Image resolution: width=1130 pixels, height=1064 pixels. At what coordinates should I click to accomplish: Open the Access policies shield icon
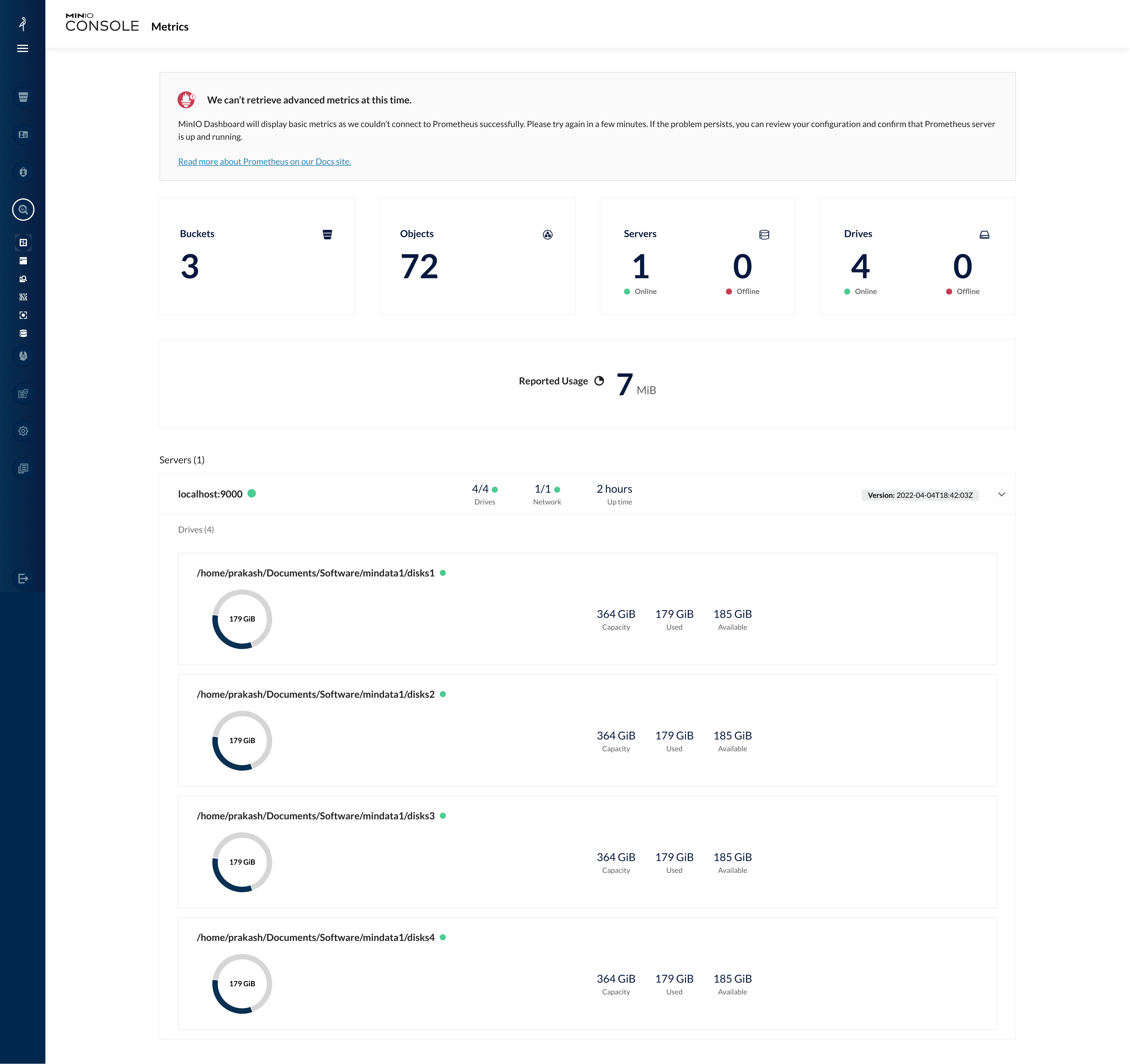23,172
